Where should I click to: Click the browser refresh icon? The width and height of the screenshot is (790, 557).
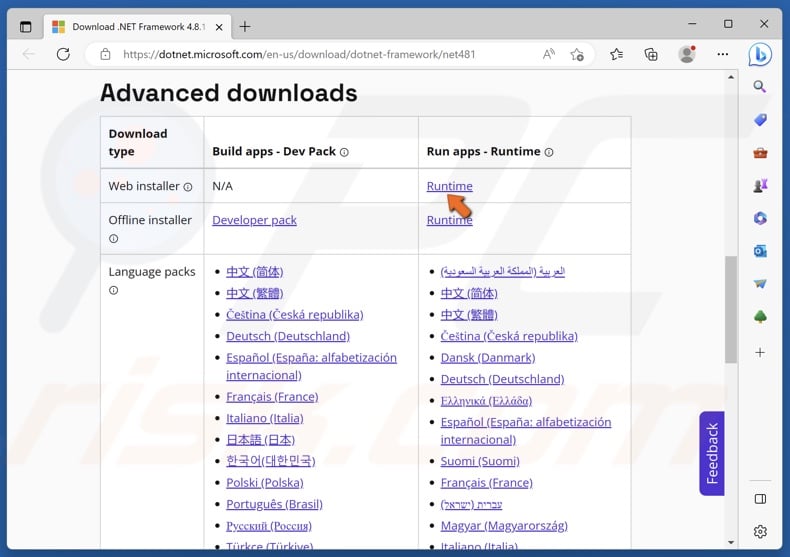coord(63,54)
